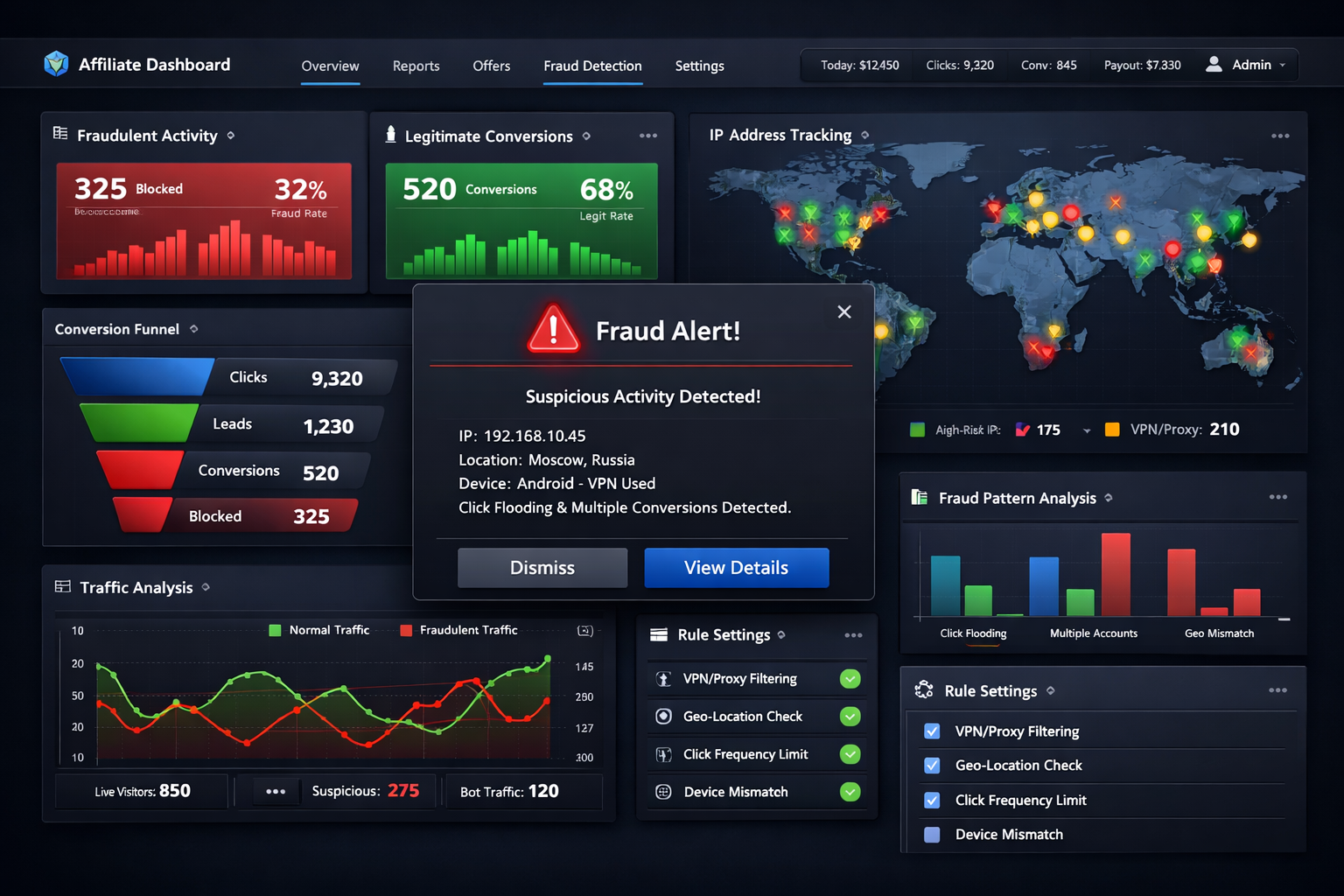Viewport: 1344px width, 896px height.
Task: Click the green Normal Traffic legend swatch
Action: (276, 629)
